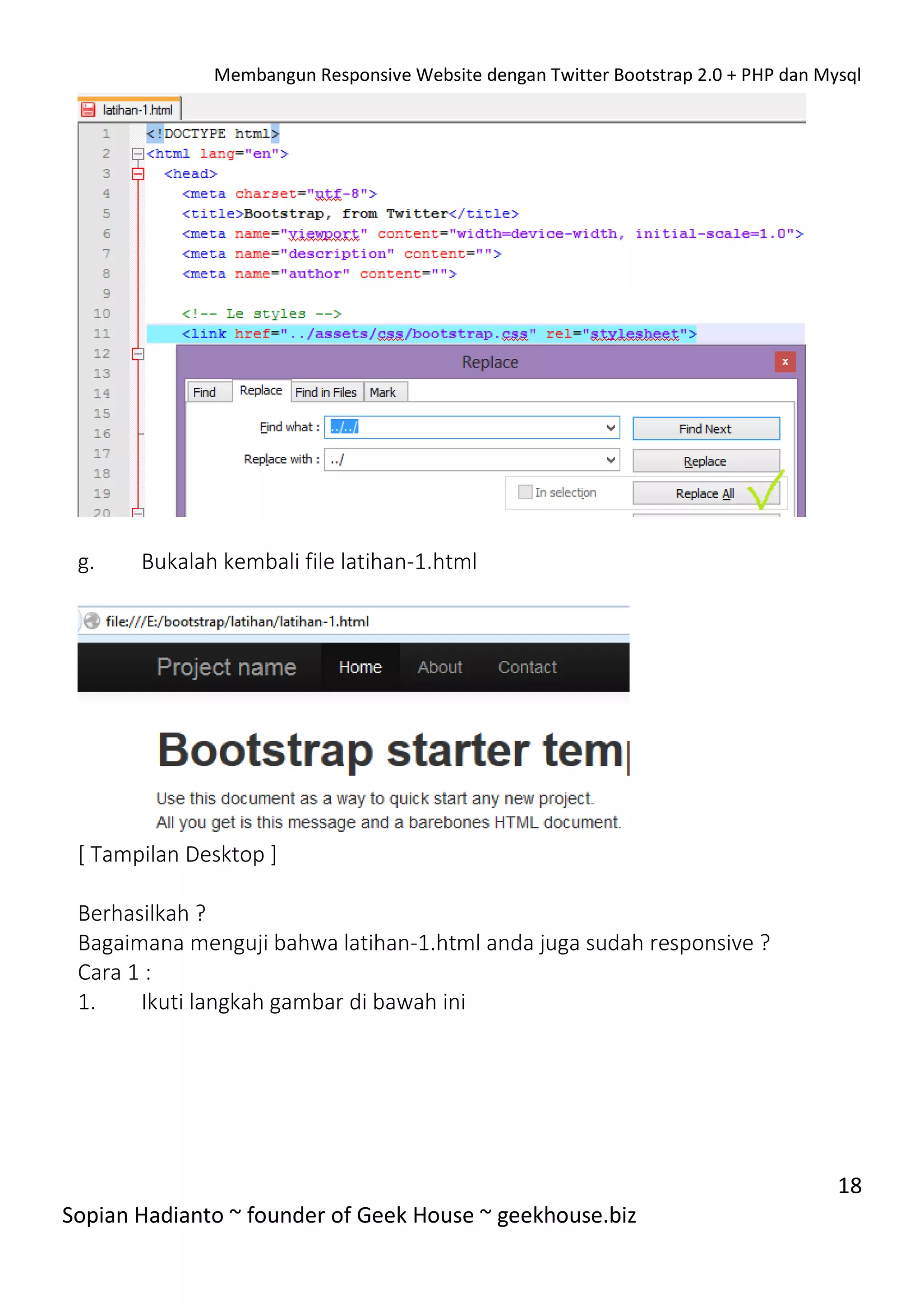Viewport: 924px width, 1307px height.
Task: Toggle the fold marker on line 20
Action: pyautogui.click(x=138, y=512)
